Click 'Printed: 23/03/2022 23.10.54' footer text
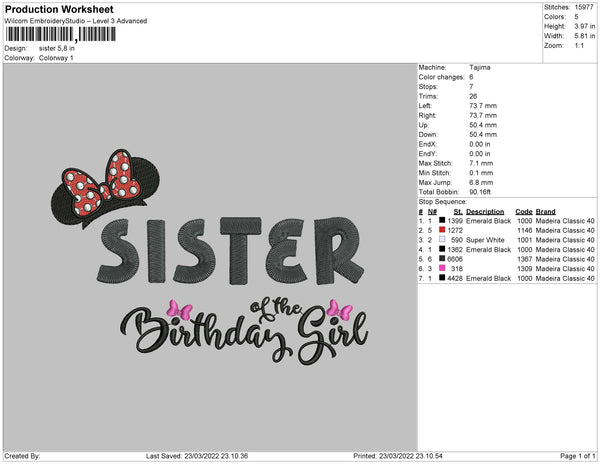This screenshot has width=600, height=464. click(398, 456)
